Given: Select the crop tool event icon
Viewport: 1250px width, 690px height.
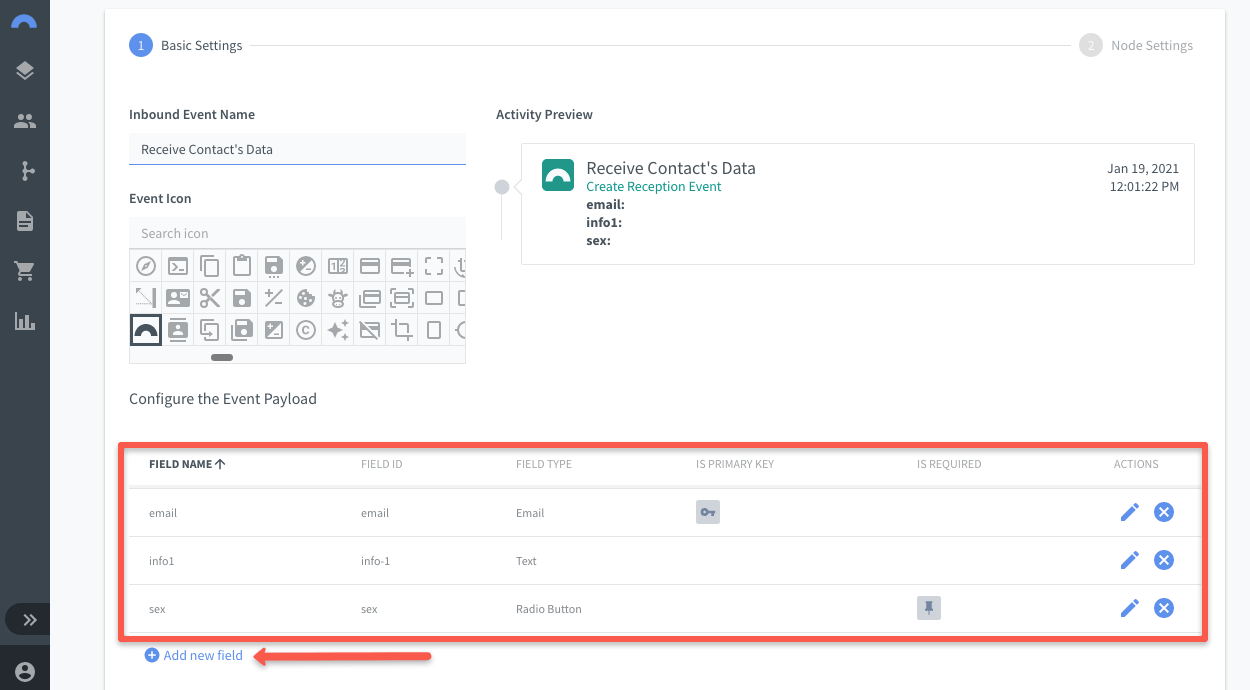Looking at the screenshot, I should [402, 330].
